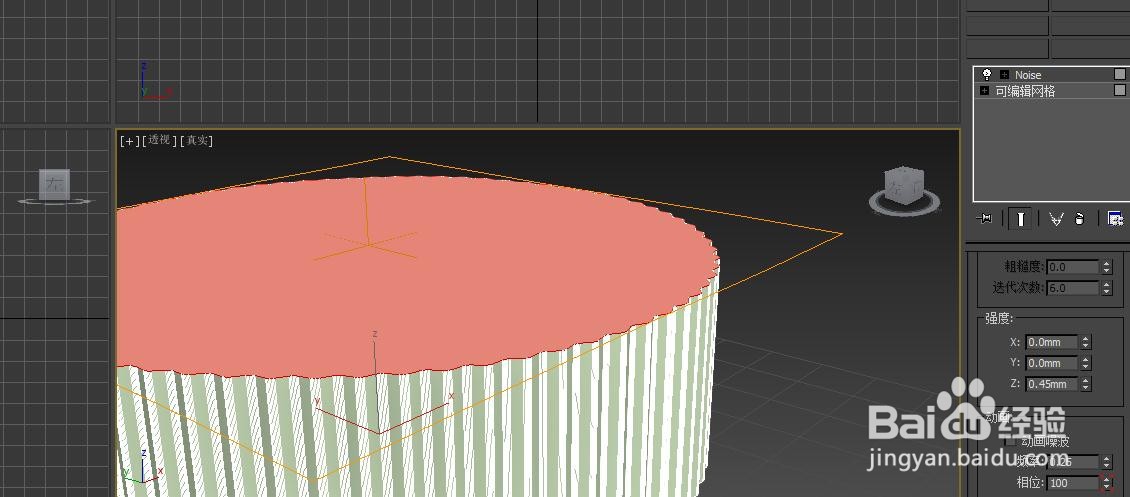Click the Pin Stack icon
The image size is (1130, 497).
(x=984, y=219)
